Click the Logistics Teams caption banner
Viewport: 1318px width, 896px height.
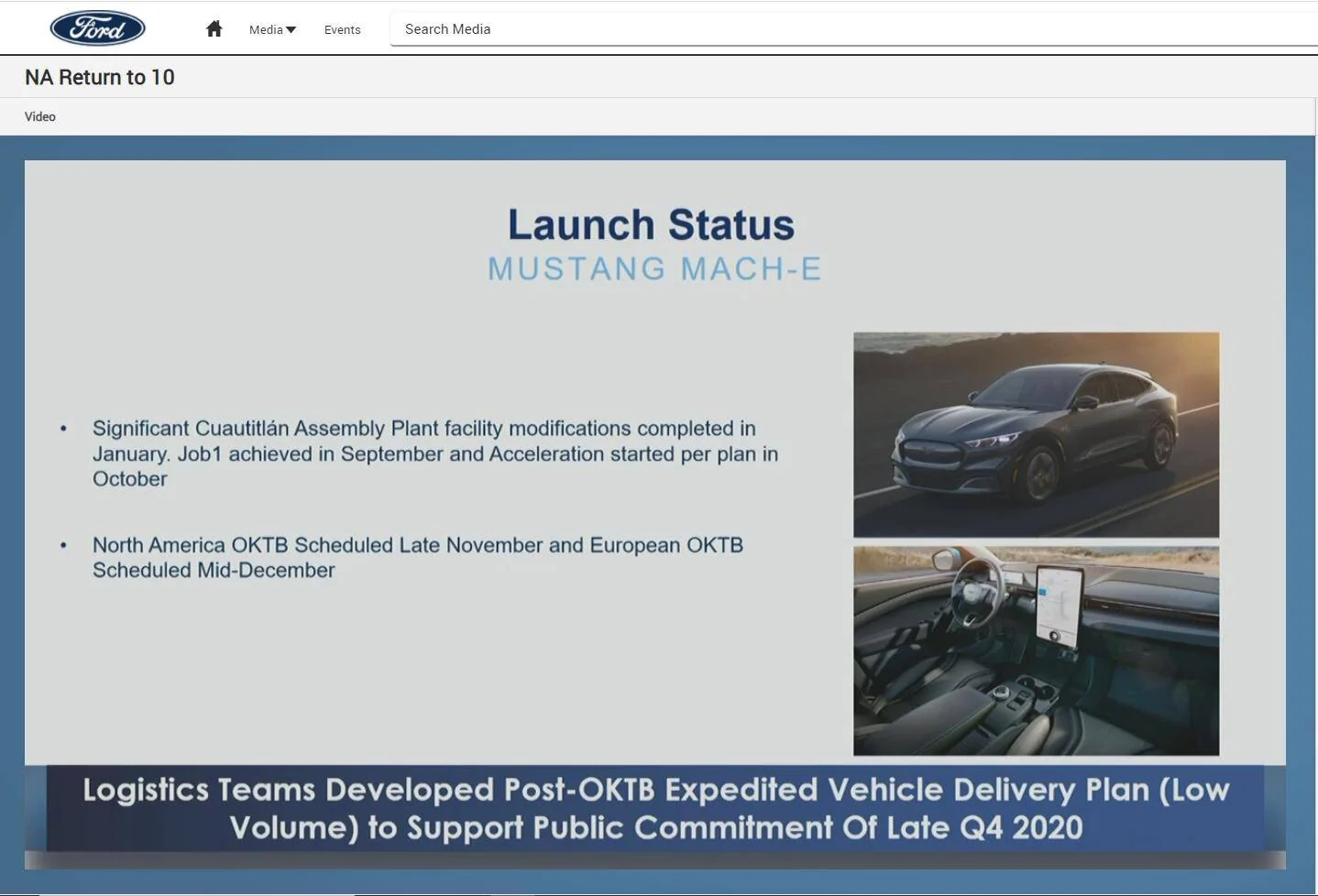pyautogui.click(x=655, y=808)
